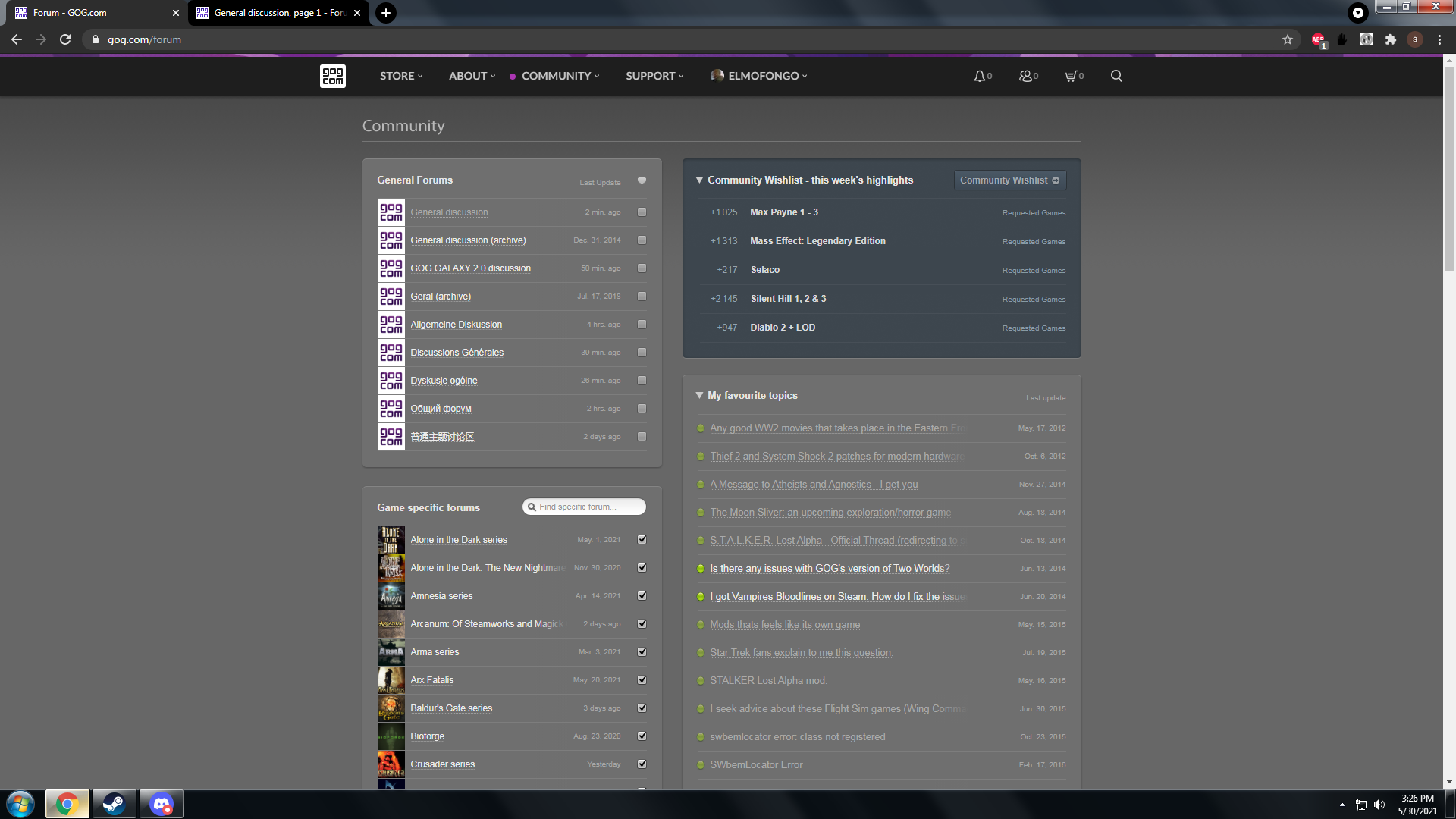
Task: Open Discord from the taskbar
Action: pos(161,804)
